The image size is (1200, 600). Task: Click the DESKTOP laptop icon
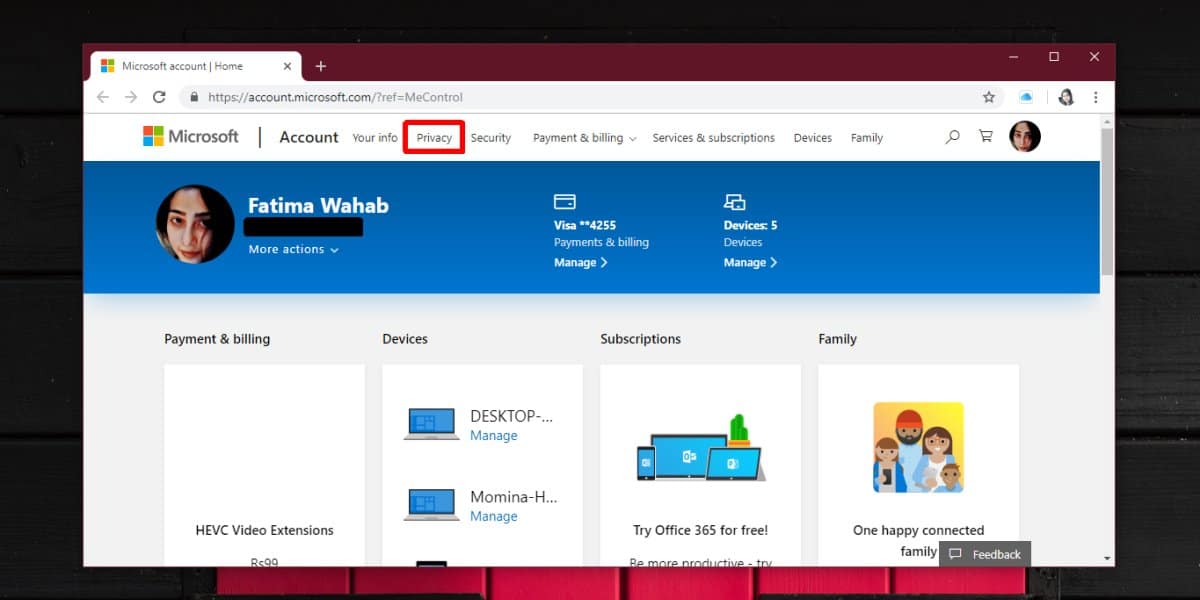point(432,424)
